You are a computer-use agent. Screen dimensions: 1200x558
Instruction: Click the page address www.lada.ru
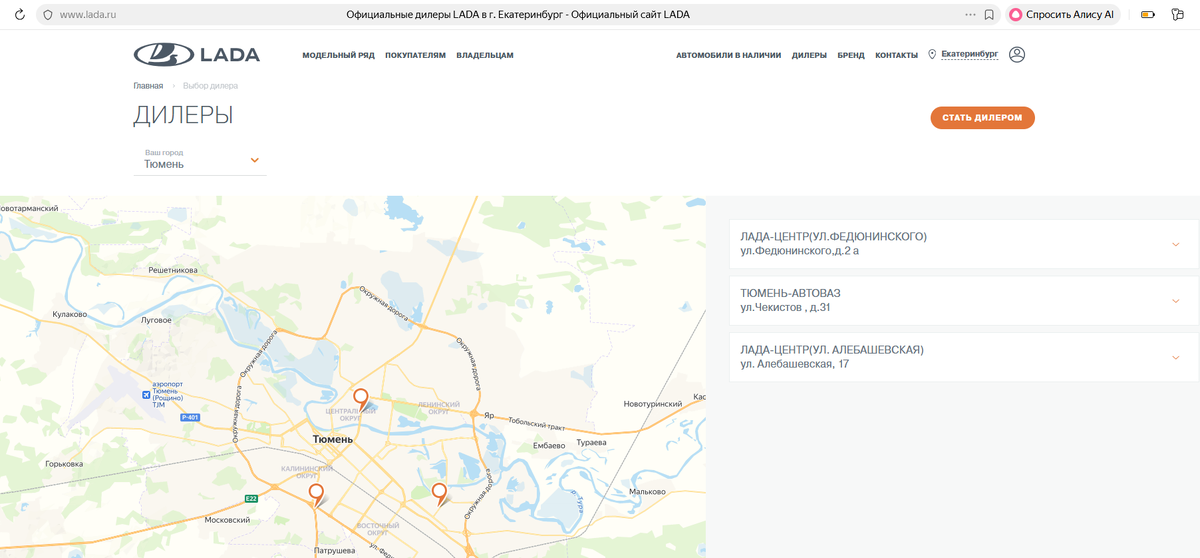[88, 15]
